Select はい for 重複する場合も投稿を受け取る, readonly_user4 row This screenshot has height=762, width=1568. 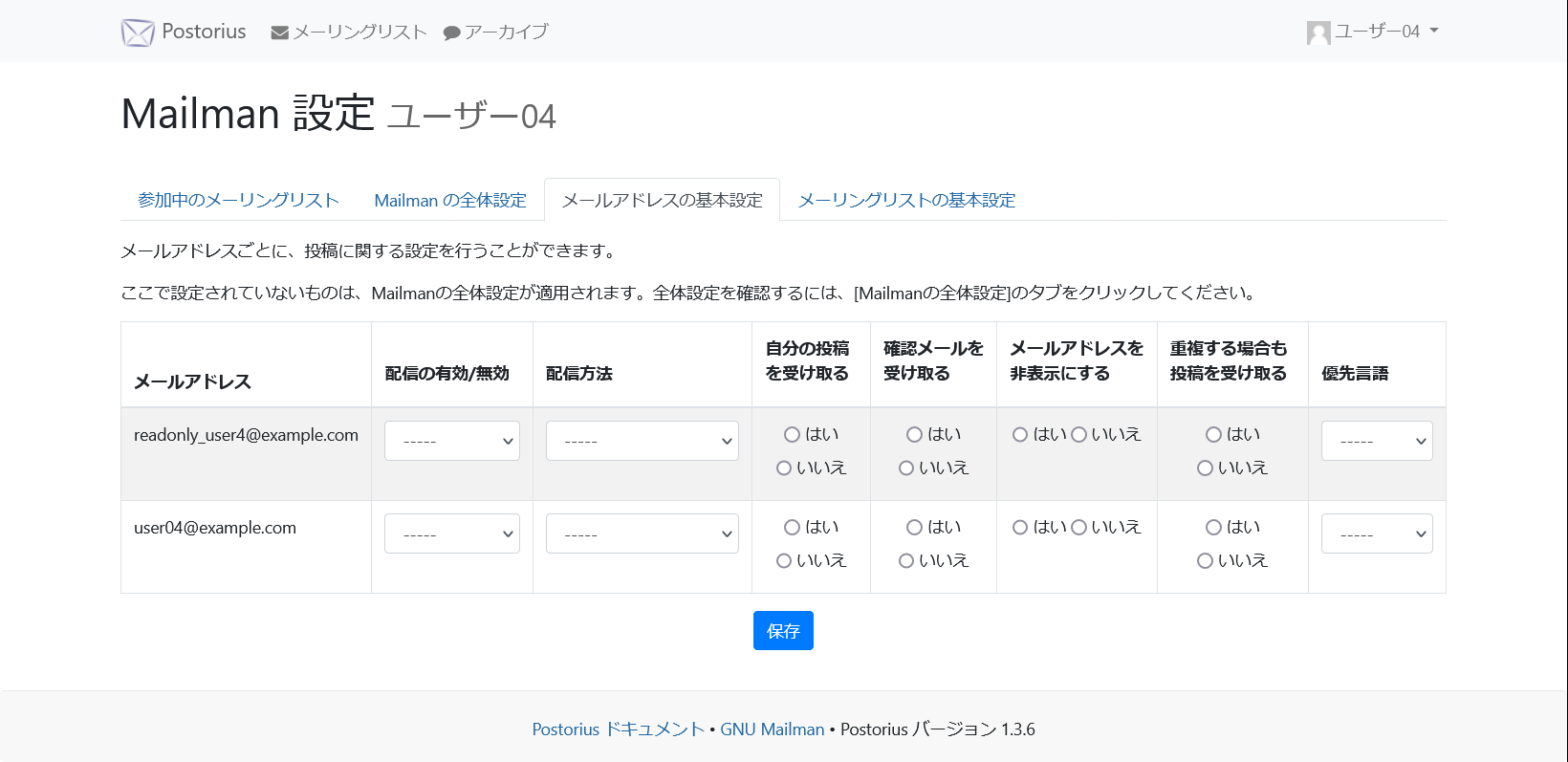(x=1213, y=435)
